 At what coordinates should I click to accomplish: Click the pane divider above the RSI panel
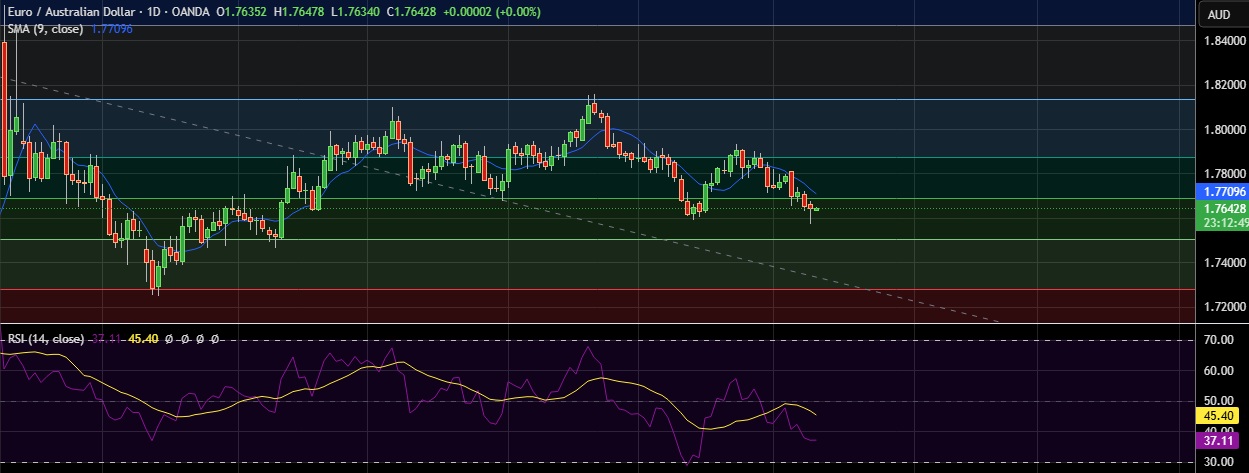click(x=600, y=324)
